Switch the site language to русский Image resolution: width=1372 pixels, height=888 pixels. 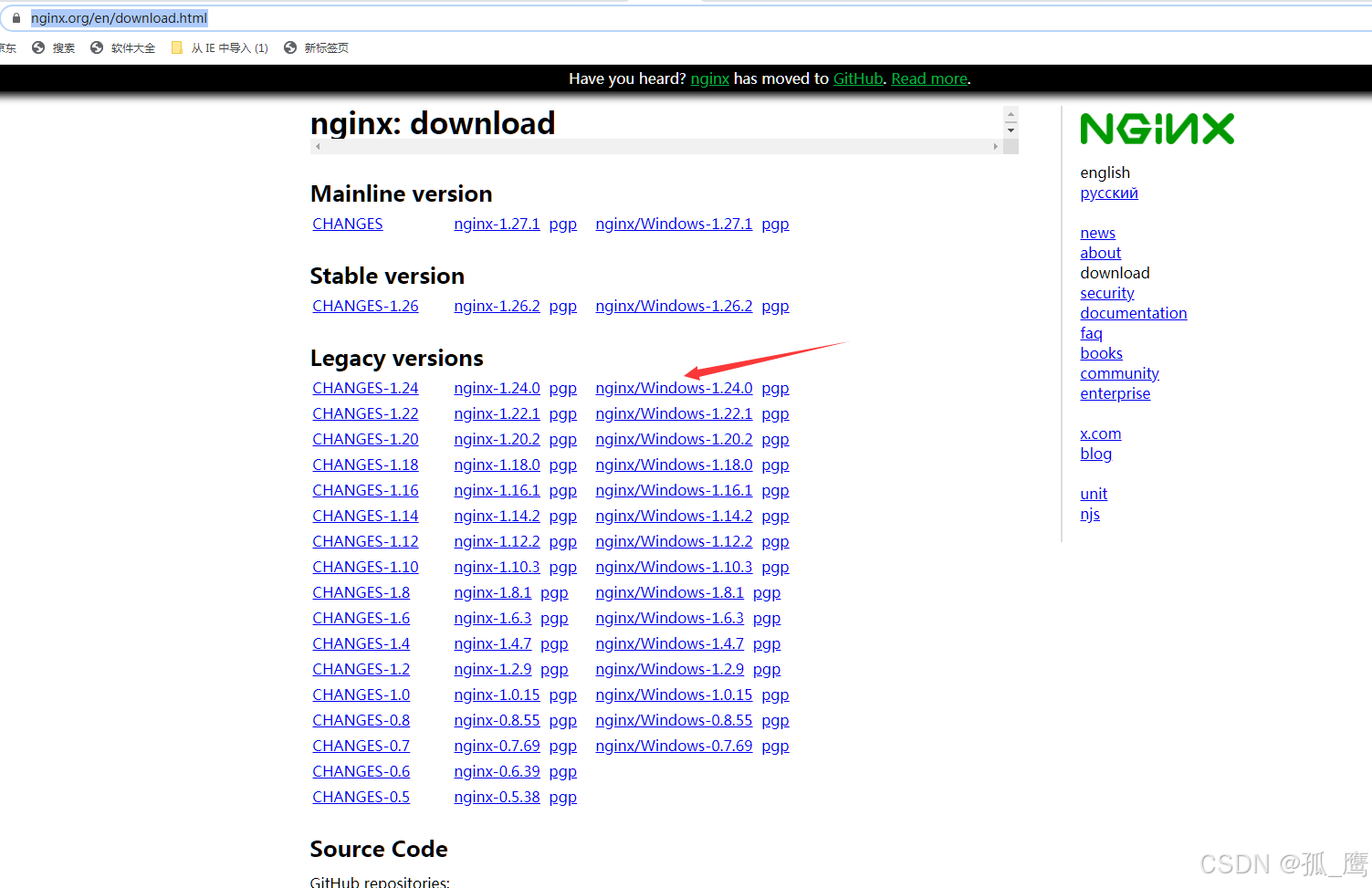1108,193
